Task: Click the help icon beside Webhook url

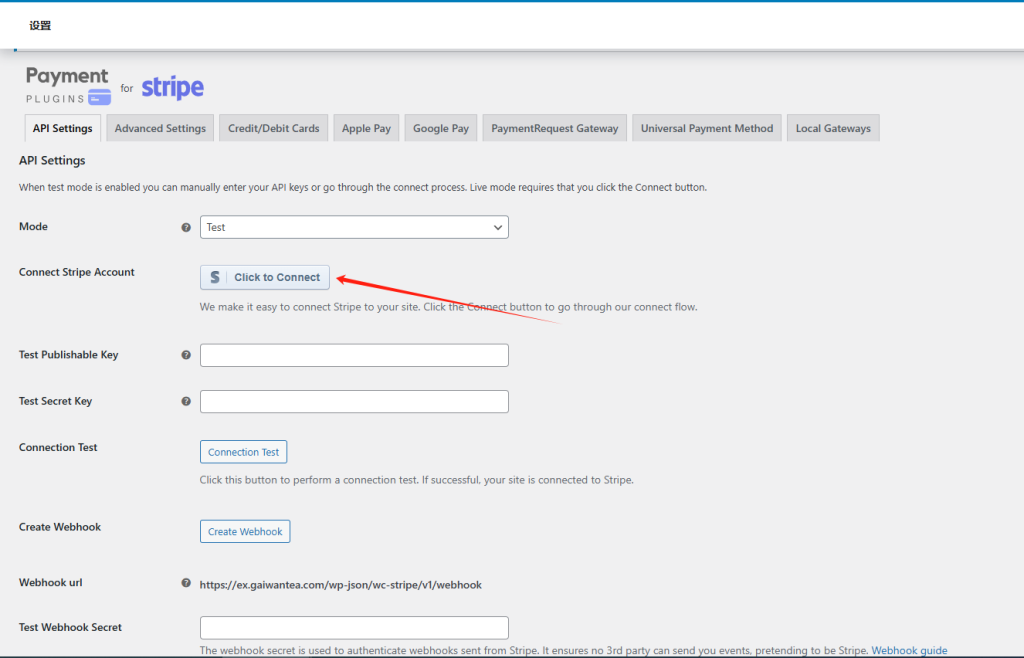Action: point(186,583)
